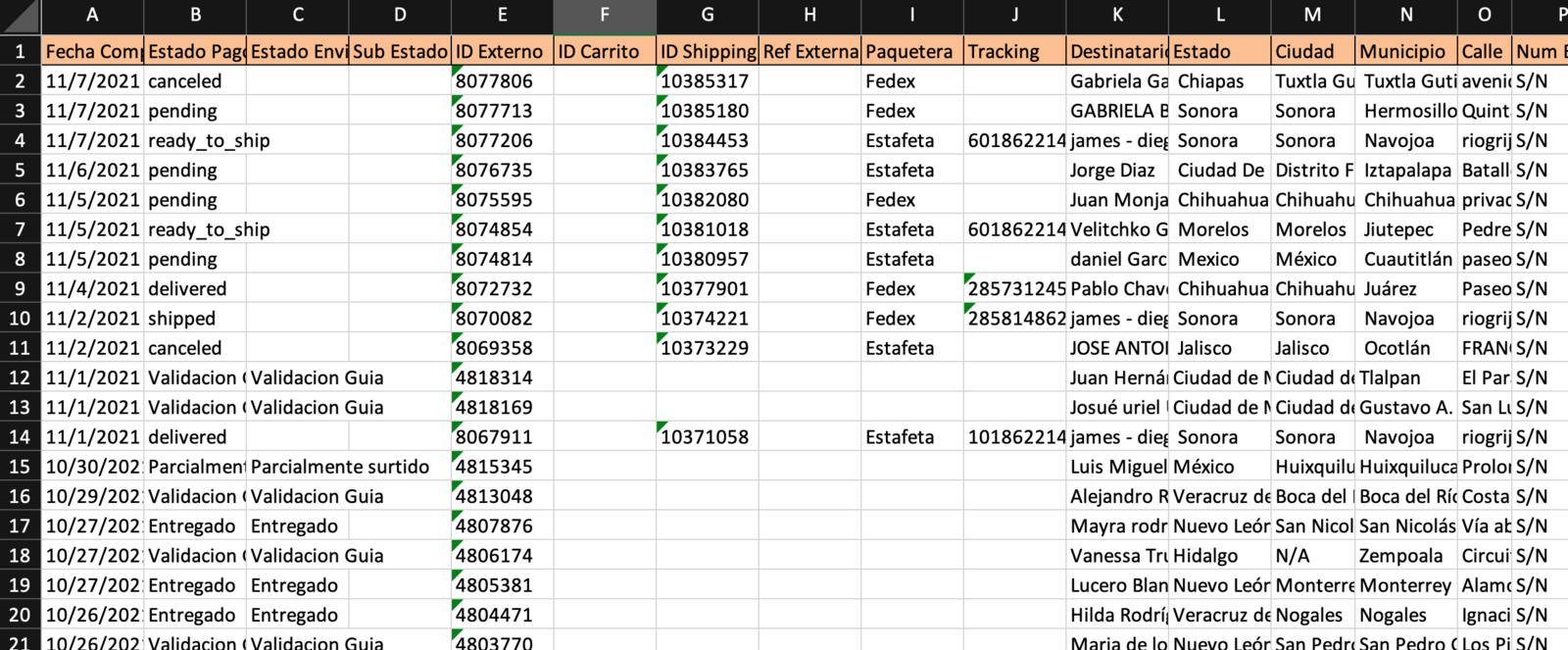The width and height of the screenshot is (1568, 650).
Task: Select 'Iztapalapa' municipality cell
Action: tap(1406, 171)
